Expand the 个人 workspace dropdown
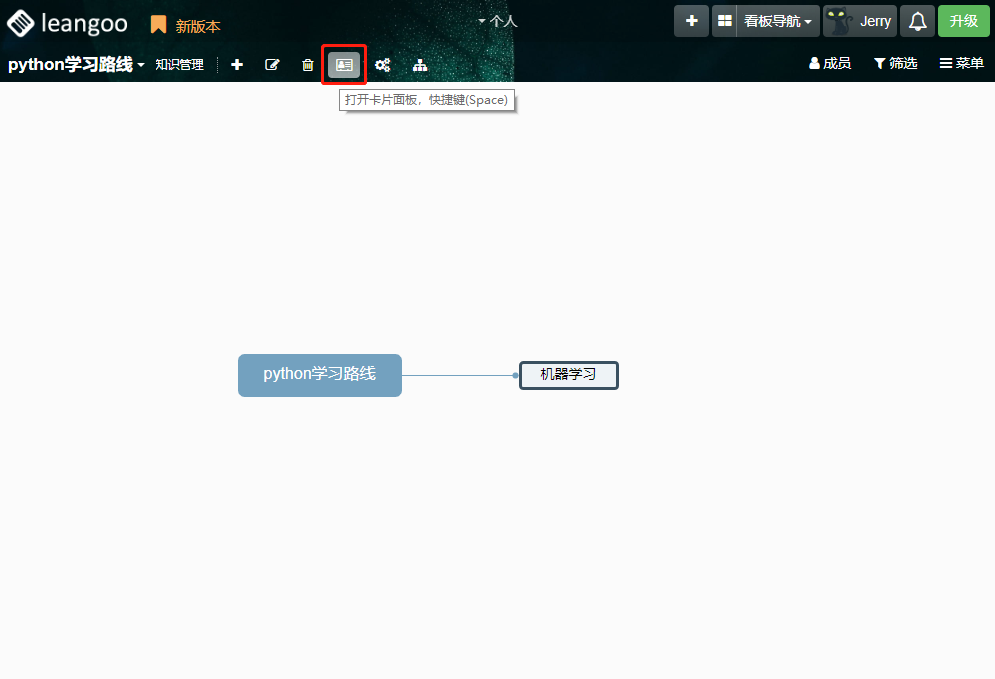The image size is (995, 679). click(498, 21)
